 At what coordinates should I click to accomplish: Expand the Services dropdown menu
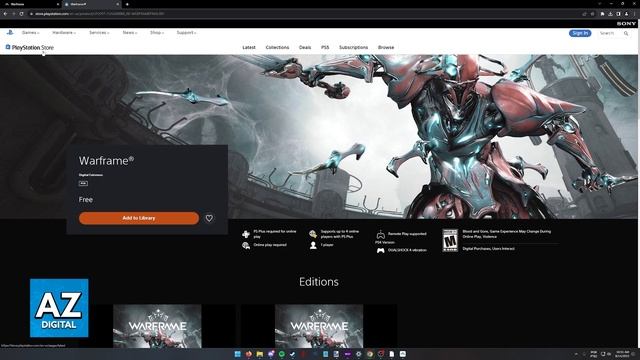(x=99, y=33)
